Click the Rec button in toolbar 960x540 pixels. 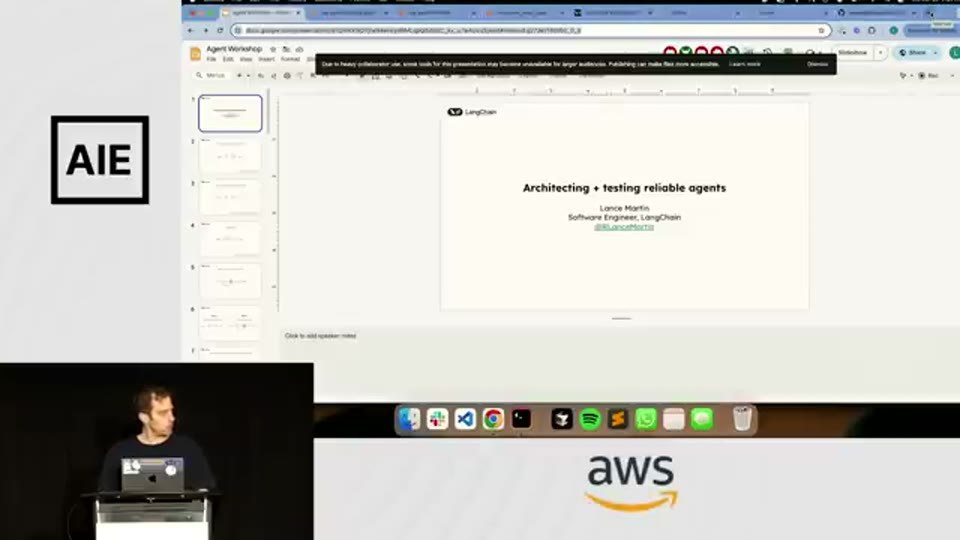point(929,75)
